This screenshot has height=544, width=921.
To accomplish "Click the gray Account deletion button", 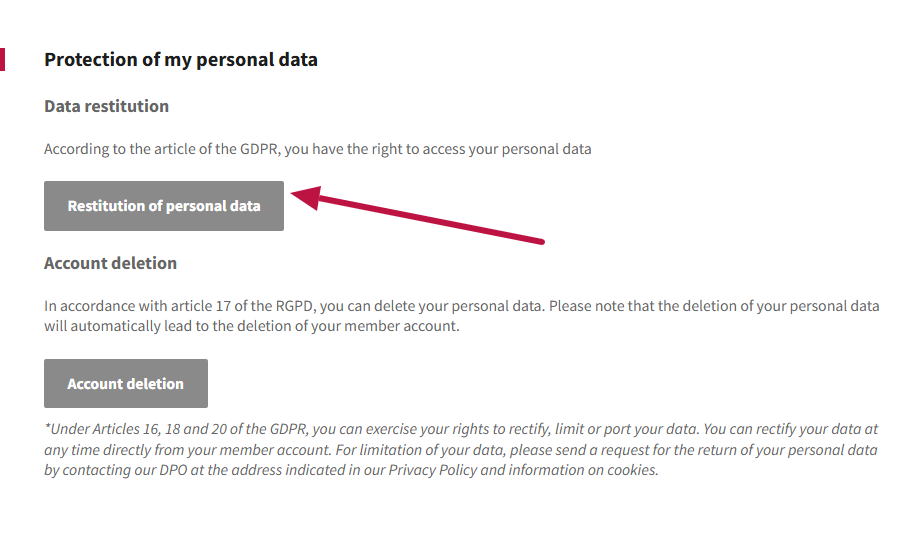I will pyautogui.click(x=126, y=384).
